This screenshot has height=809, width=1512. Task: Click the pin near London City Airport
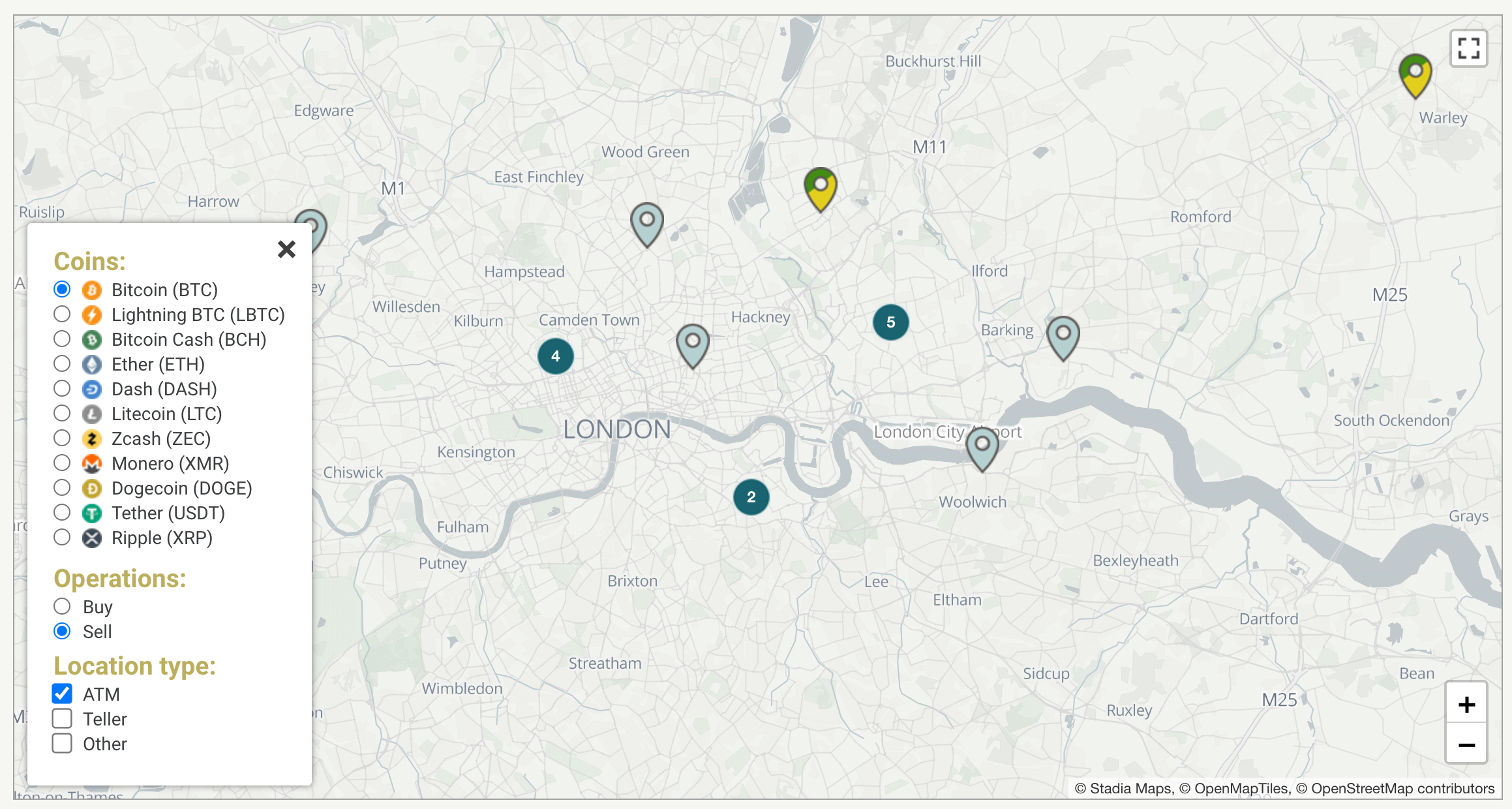[982, 448]
